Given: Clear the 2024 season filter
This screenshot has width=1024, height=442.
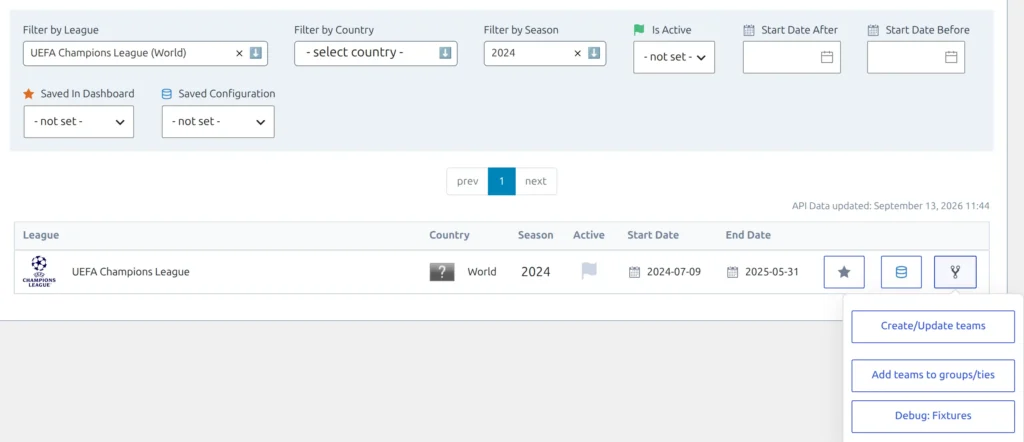Looking at the screenshot, I should tap(577, 54).
